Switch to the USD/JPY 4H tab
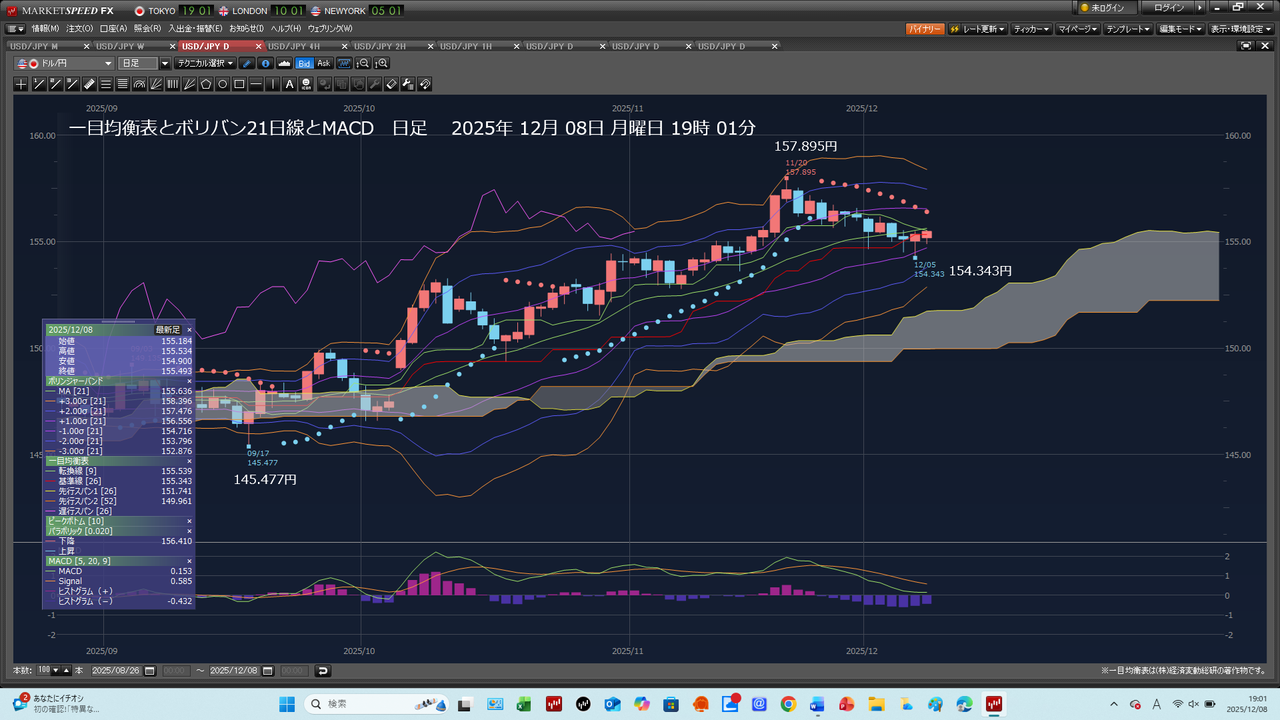Image resolution: width=1280 pixels, height=720 pixels. point(294,46)
